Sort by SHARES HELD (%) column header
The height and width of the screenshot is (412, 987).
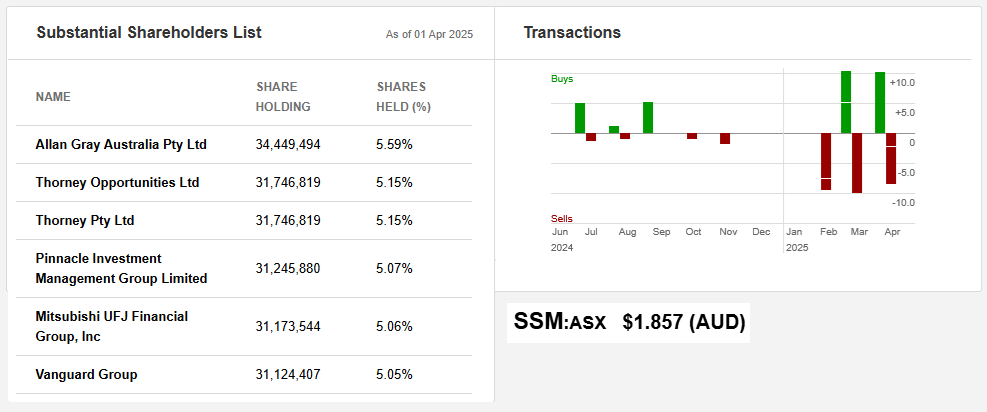point(403,97)
